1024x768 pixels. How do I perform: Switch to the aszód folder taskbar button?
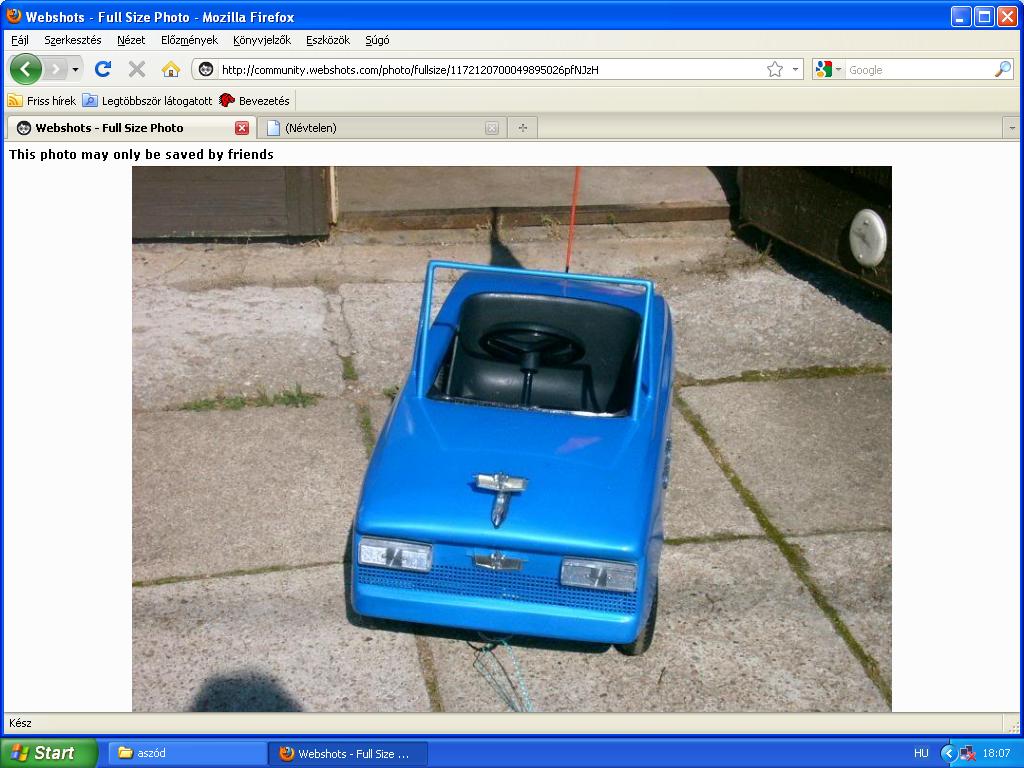tap(187, 753)
